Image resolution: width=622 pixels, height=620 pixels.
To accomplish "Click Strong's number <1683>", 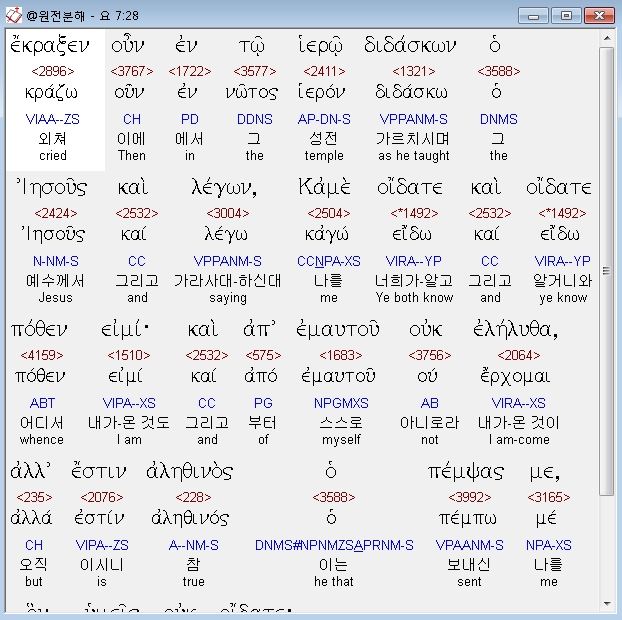I will (x=341, y=355).
